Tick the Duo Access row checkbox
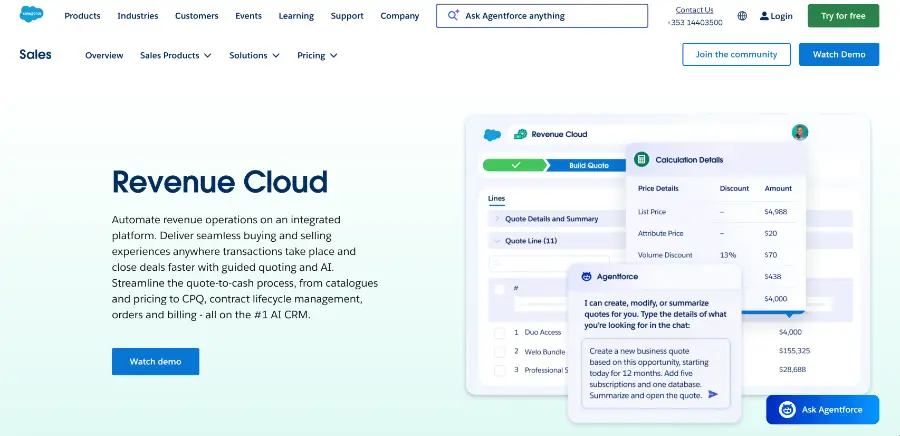This screenshot has width=900, height=436. [499, 333]
